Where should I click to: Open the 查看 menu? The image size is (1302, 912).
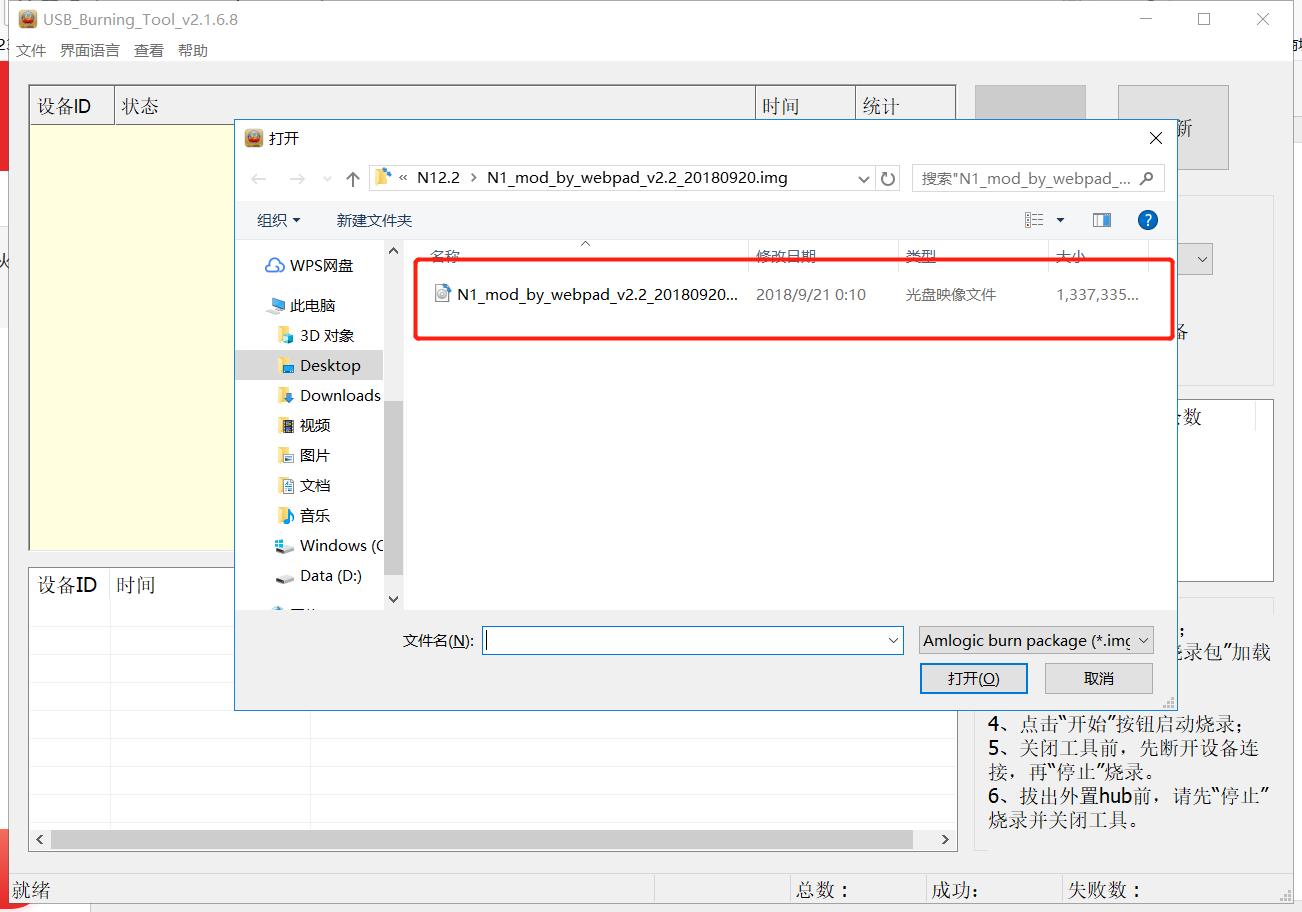coord(149,50)
